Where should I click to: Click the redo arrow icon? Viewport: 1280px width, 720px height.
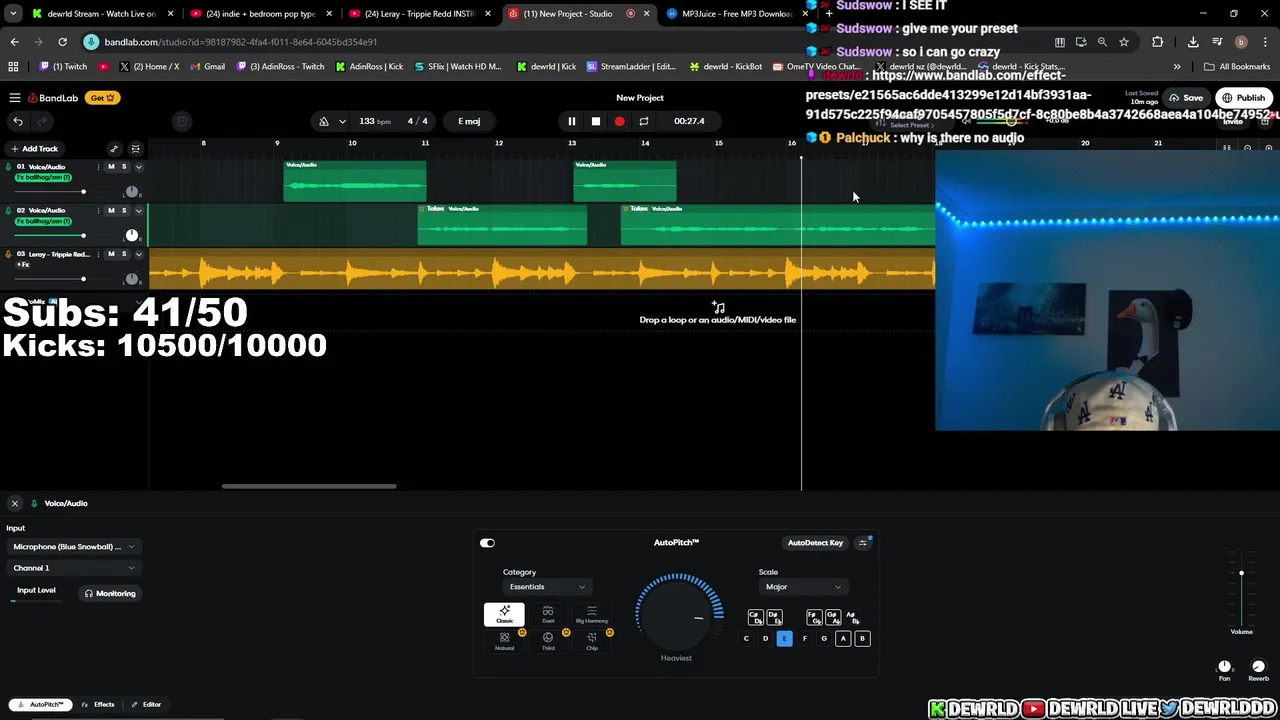(41, 121)
